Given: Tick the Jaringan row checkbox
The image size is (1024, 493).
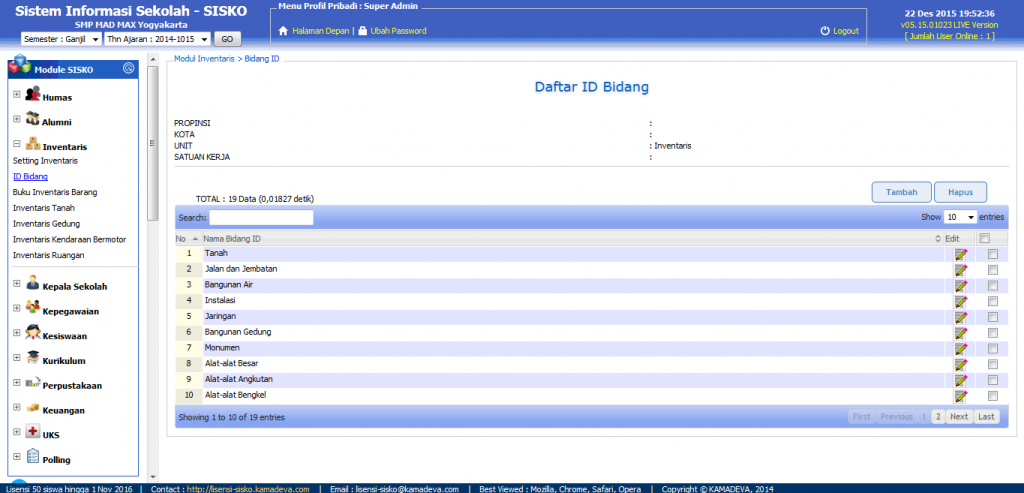Looking at the screenshot, I should coord(993,317).
